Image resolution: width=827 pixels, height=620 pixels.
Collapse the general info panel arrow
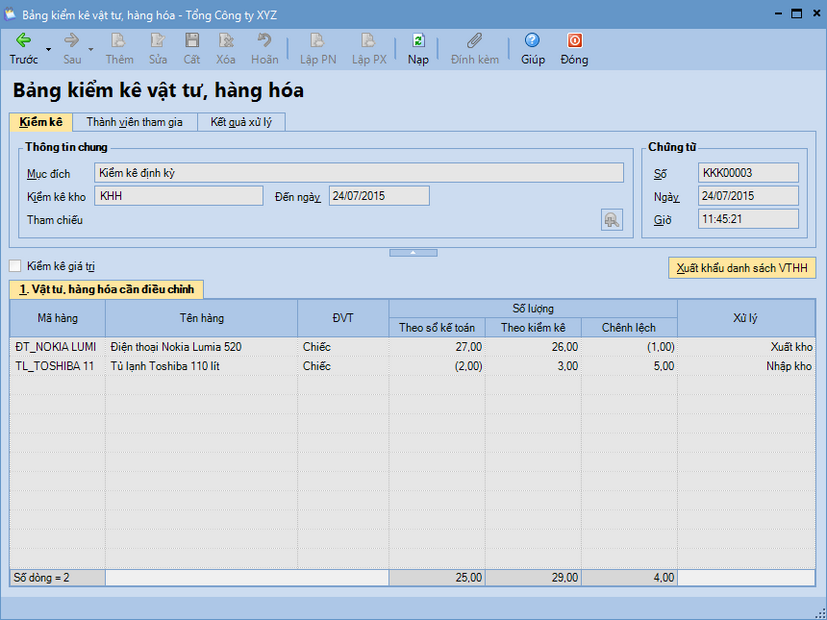[413, 253]
